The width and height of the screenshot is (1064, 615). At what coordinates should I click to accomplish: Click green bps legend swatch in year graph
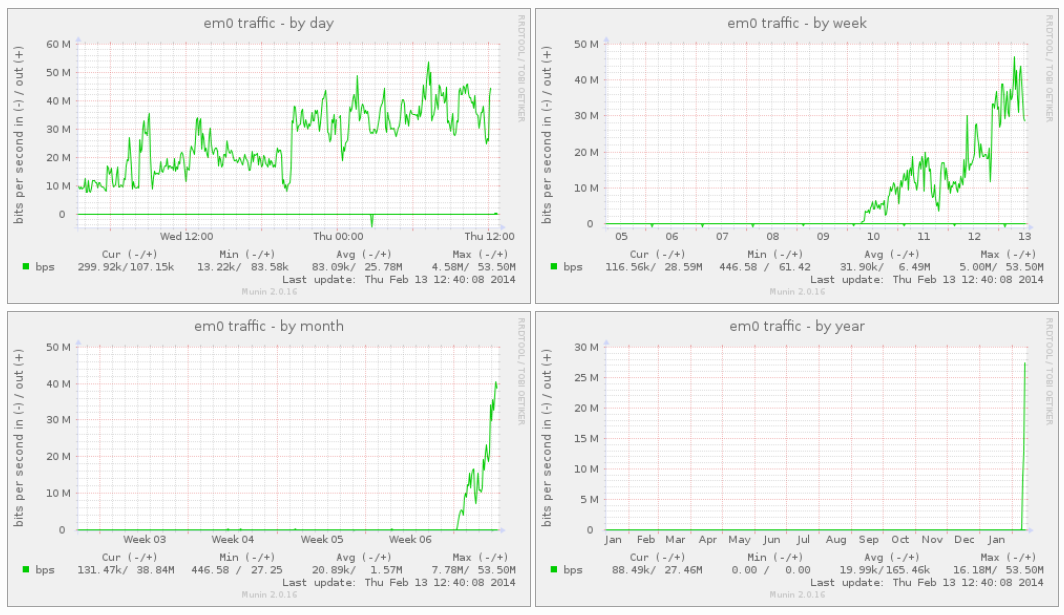click(553, 570)
